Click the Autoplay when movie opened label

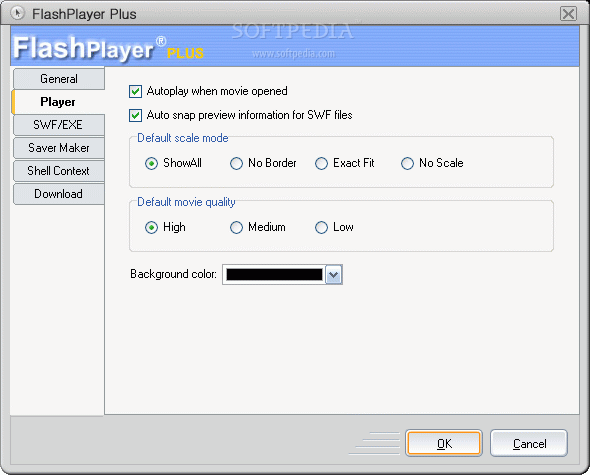[x=217, y=91]
